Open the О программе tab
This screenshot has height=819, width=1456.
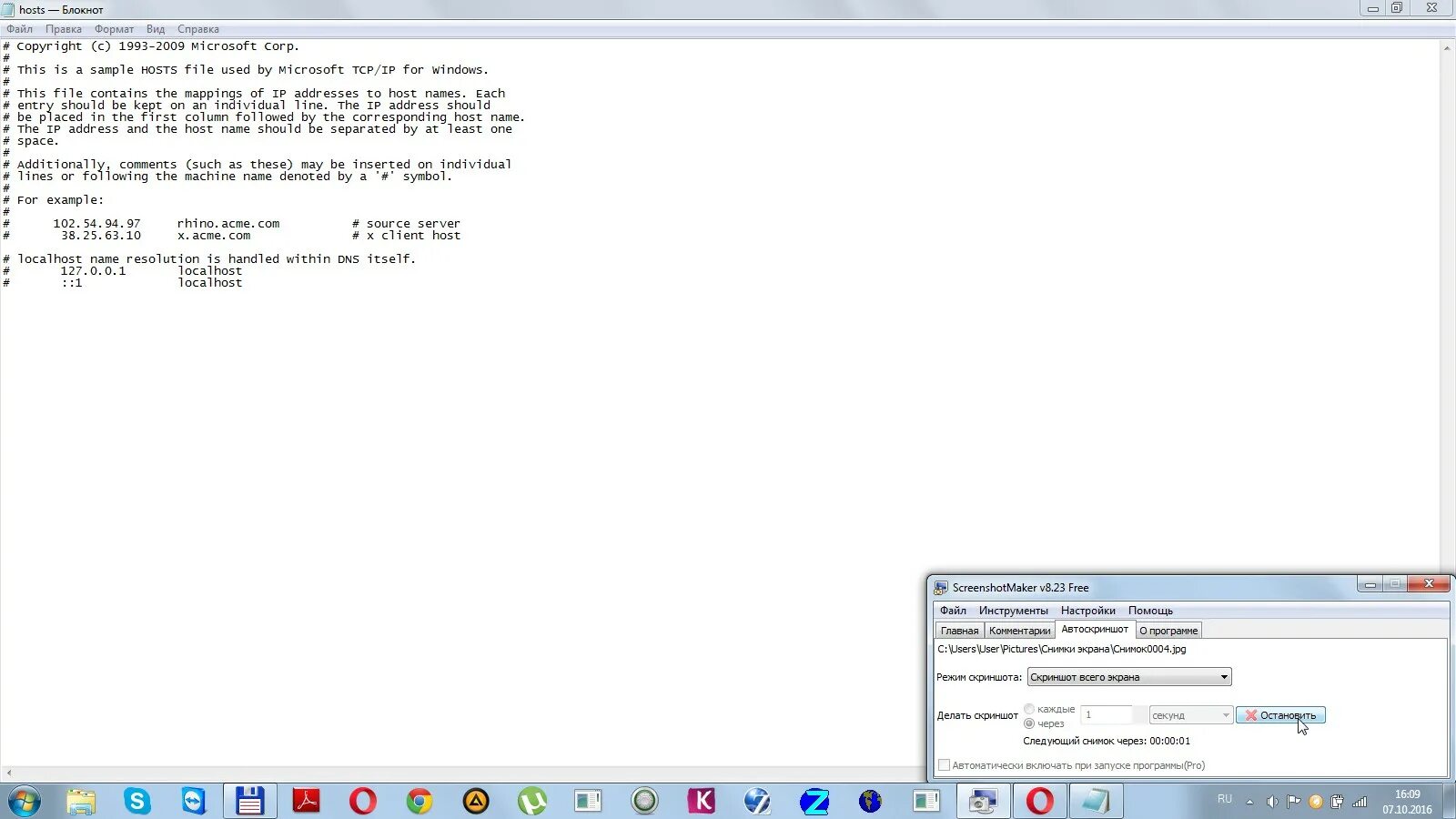pos(1168,631)
